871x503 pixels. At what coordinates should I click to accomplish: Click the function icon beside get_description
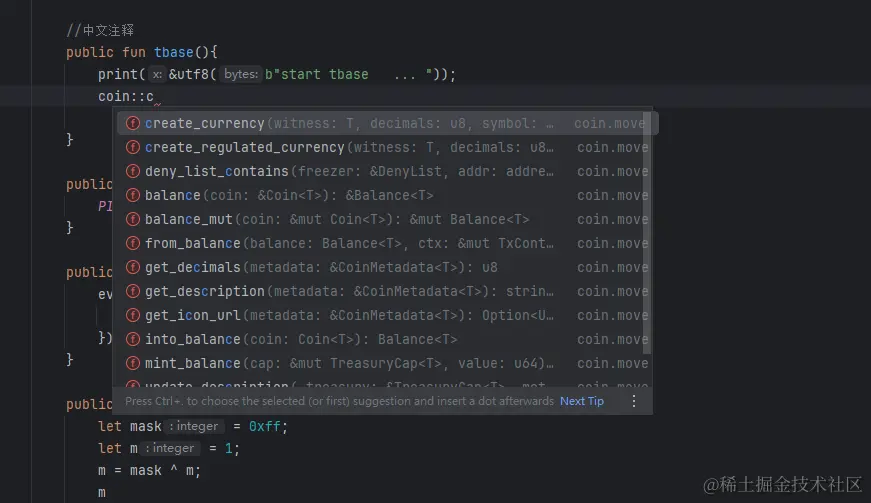(133, 291)
